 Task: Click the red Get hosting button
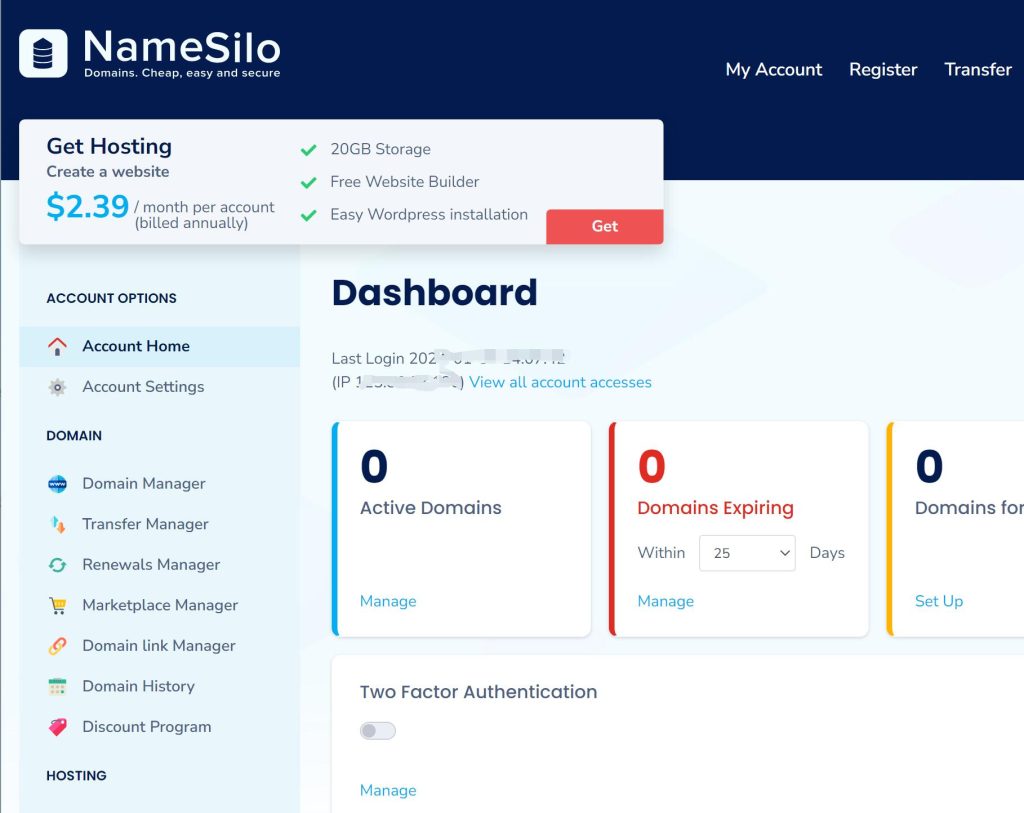pos(605,227)
